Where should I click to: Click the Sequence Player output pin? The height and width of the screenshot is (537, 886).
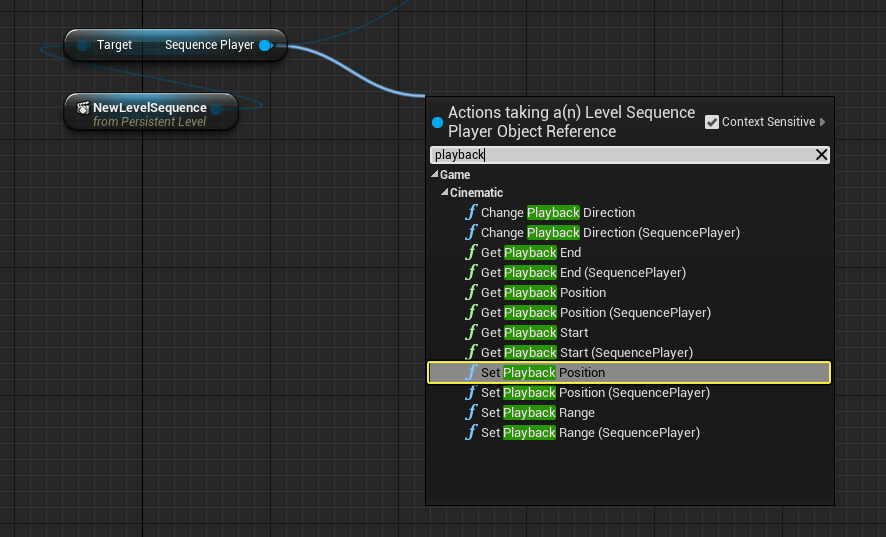(x=264, y=45)
